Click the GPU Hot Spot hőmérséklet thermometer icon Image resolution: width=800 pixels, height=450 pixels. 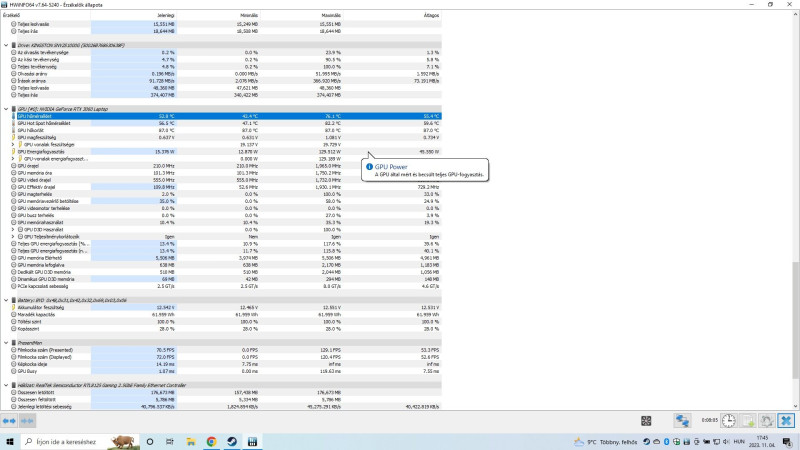[14, 123]
